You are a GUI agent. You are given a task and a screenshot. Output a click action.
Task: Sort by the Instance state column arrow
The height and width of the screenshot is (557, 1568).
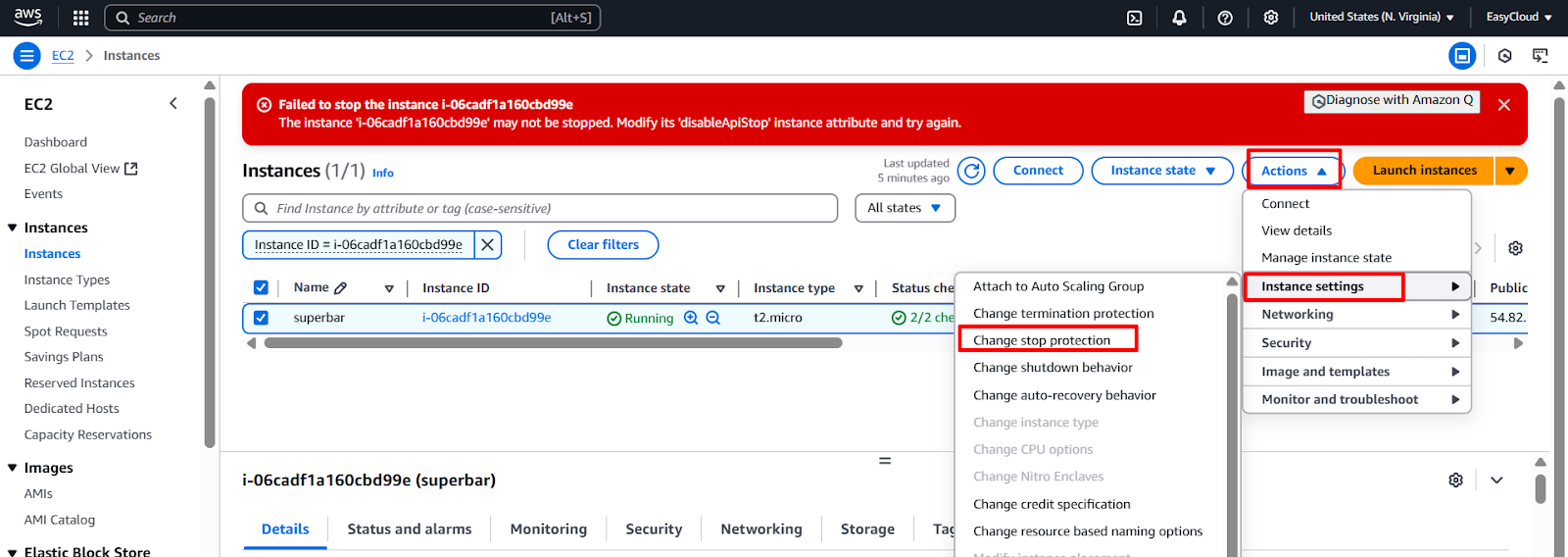click(720, 288)
